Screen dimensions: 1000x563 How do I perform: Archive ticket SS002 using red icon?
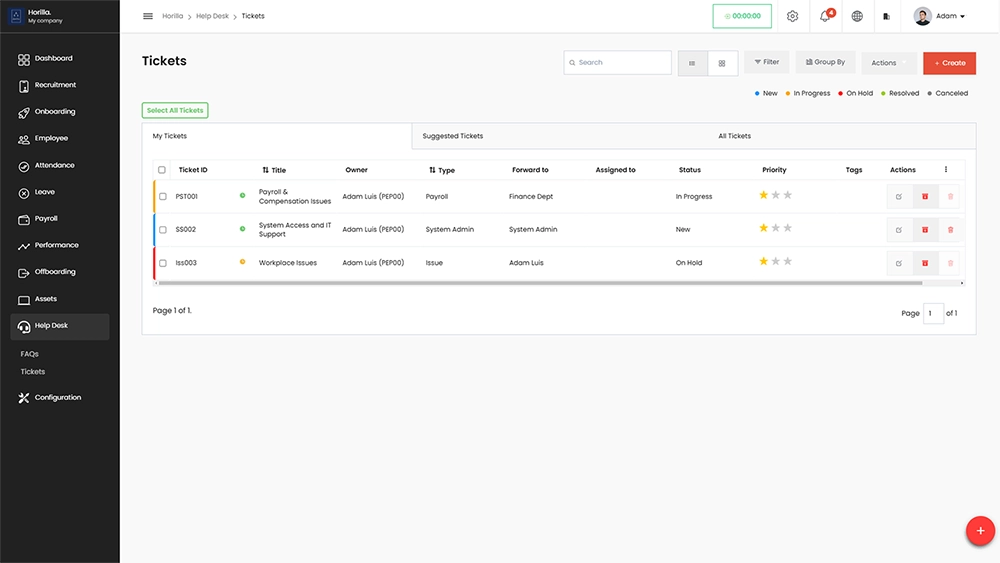[925, 230]
